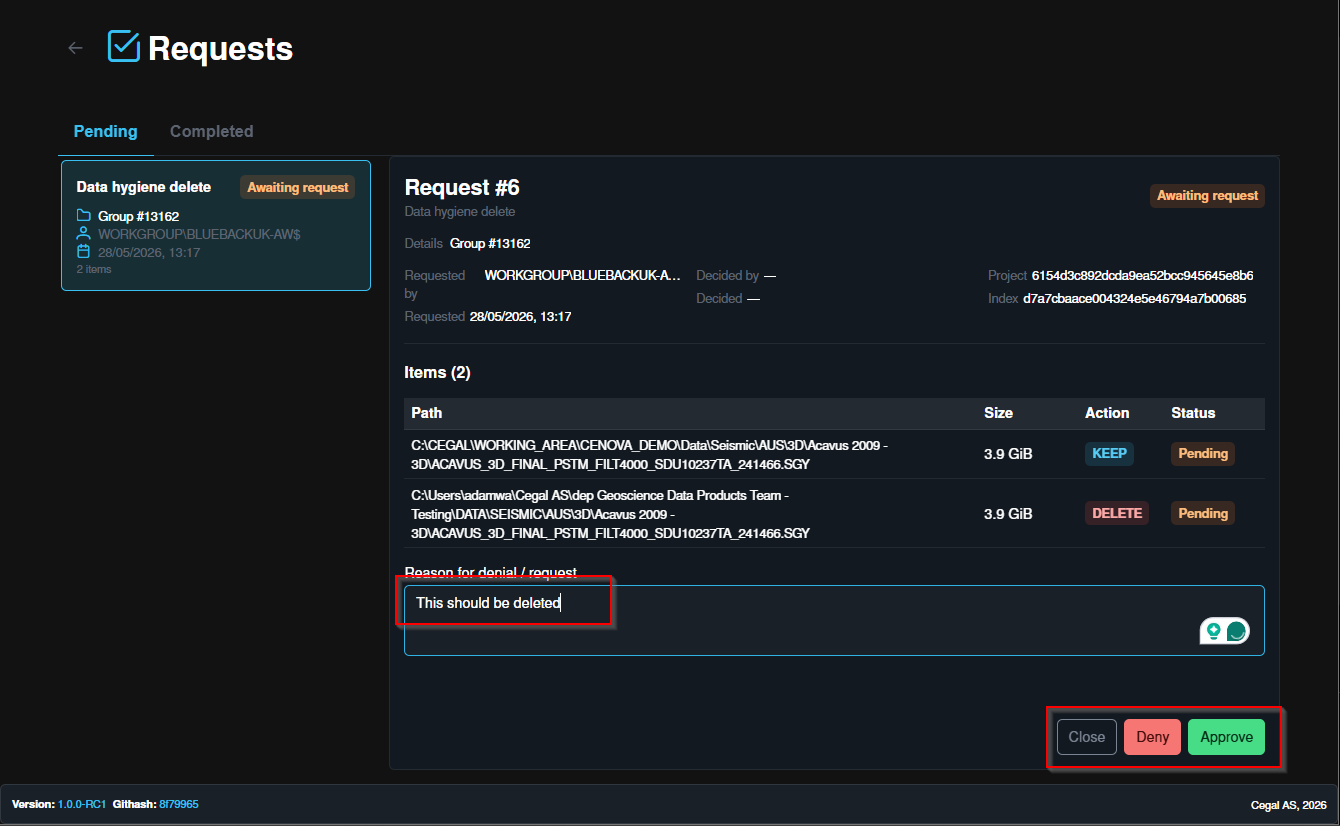Click the round green icon in the reason field

pyautogui.click(x=1237, y=631)
